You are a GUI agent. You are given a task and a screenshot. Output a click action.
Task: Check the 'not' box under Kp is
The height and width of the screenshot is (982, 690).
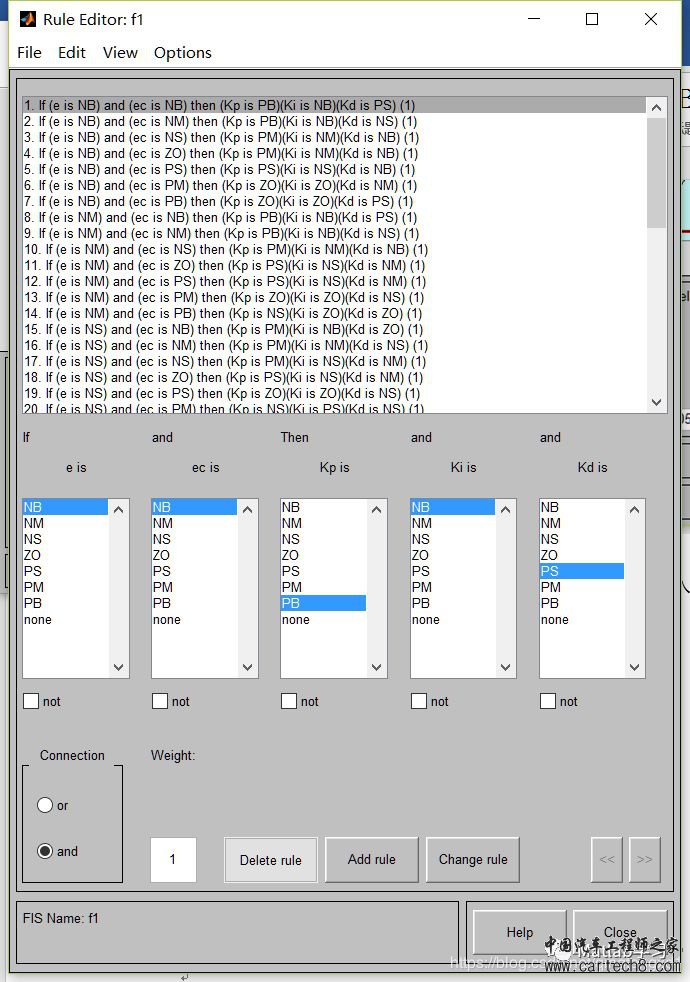coord(289,701)
